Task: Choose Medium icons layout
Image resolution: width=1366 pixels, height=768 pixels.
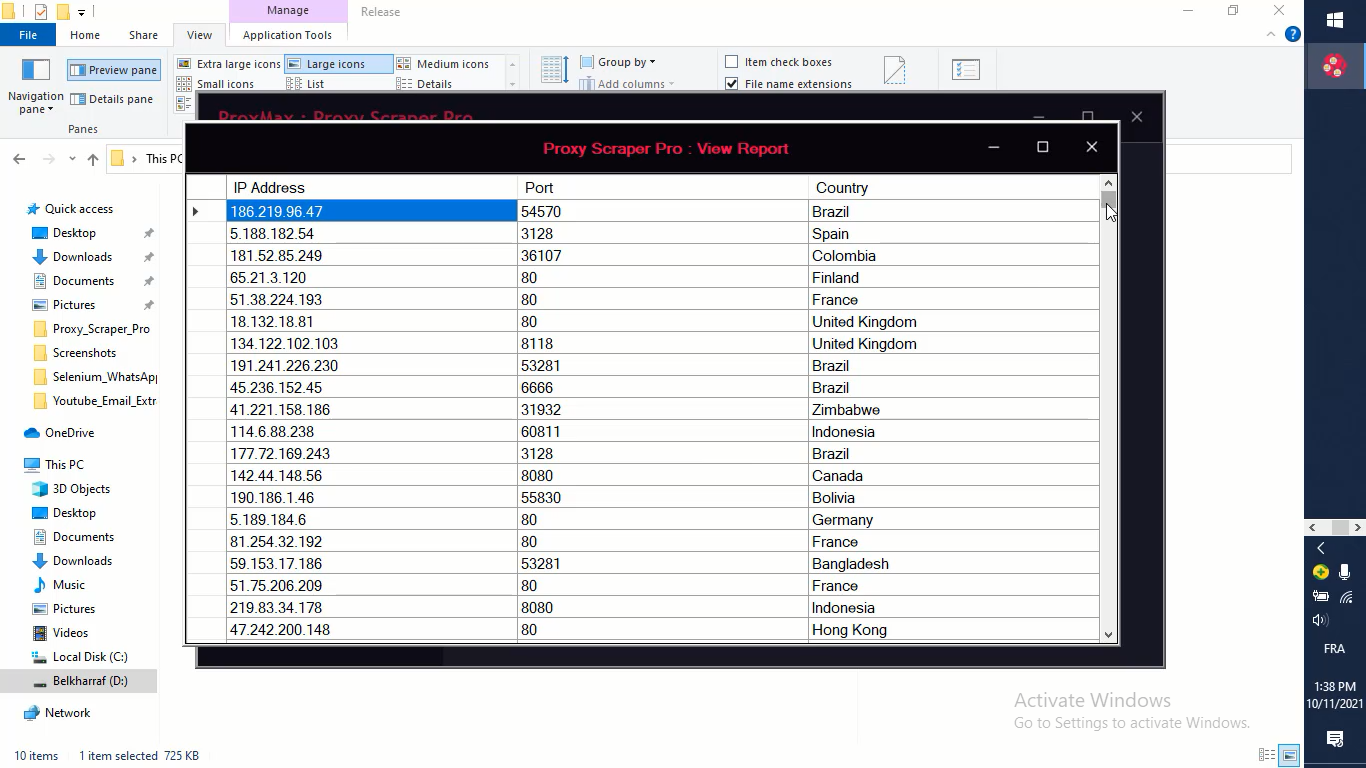Action: (443, 64)
